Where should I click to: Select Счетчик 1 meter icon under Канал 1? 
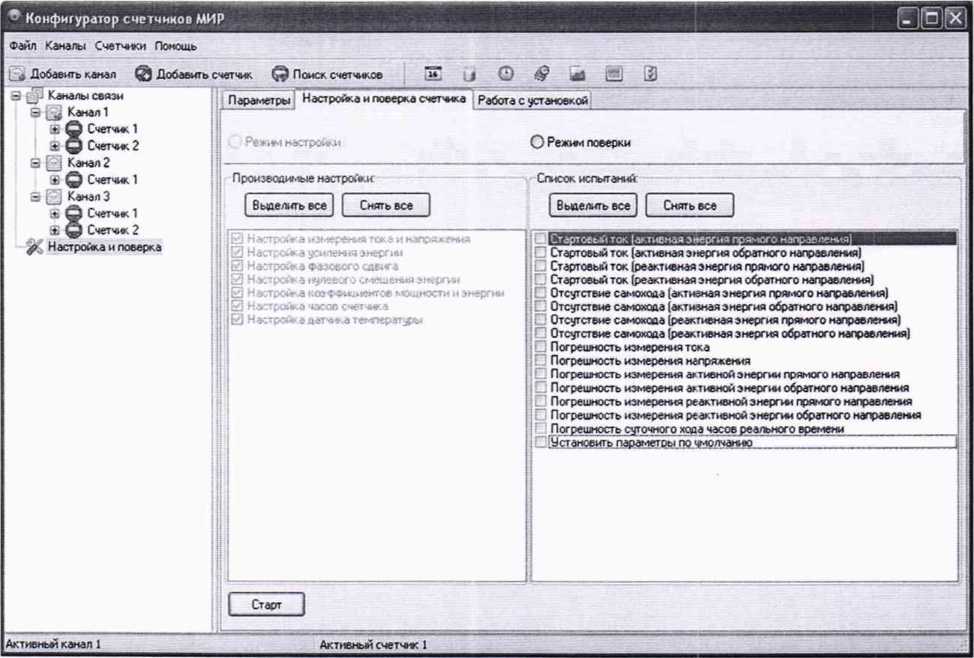point(74,129)
